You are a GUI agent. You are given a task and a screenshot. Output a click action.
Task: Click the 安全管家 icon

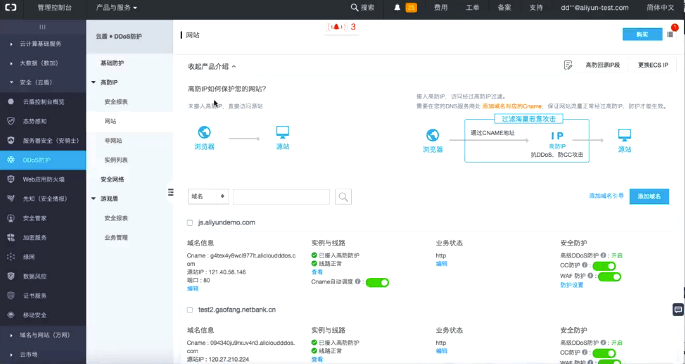pyautogui.click(x=11, y=218)
